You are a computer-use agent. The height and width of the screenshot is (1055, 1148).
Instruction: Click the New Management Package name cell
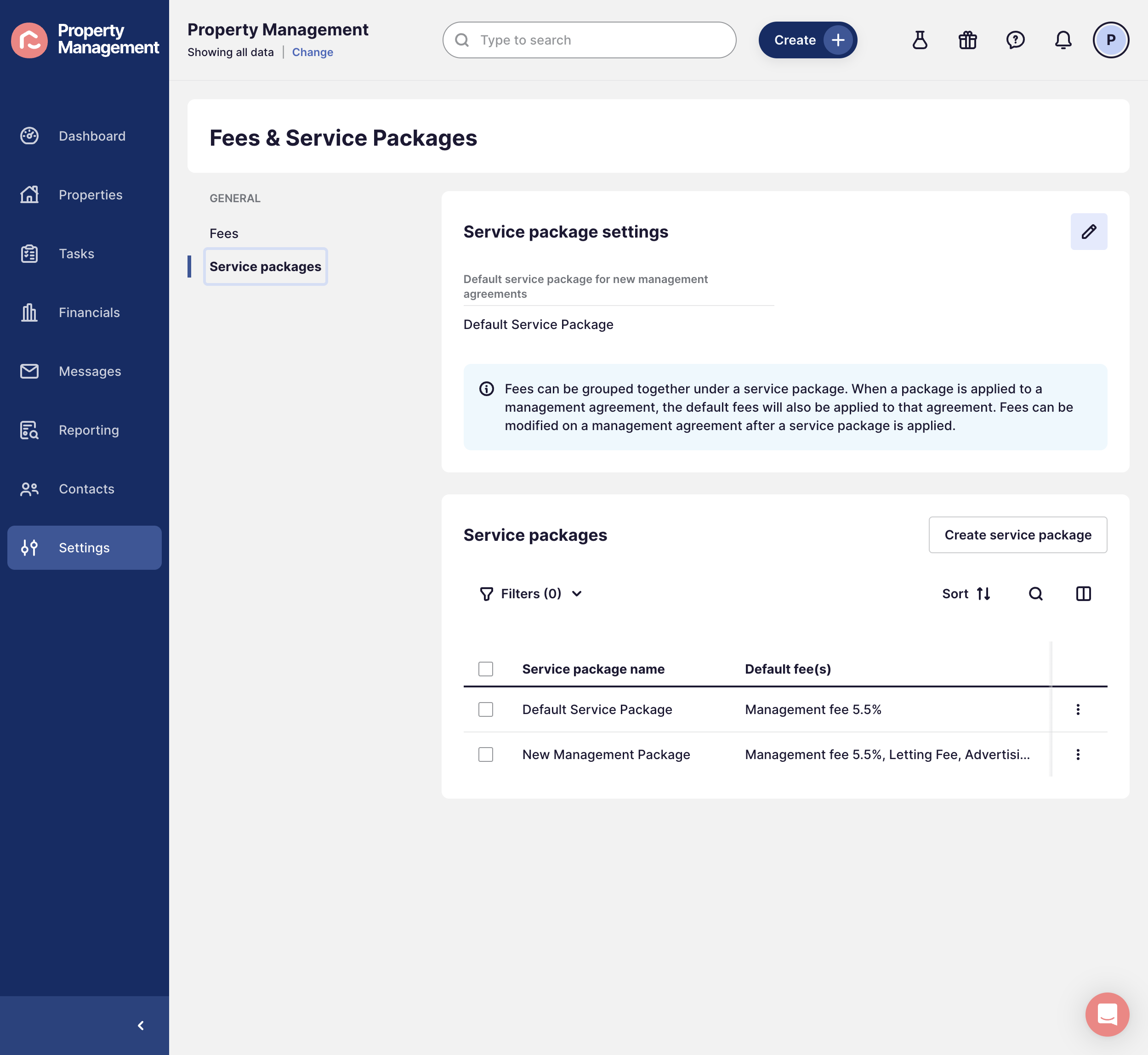606,754
